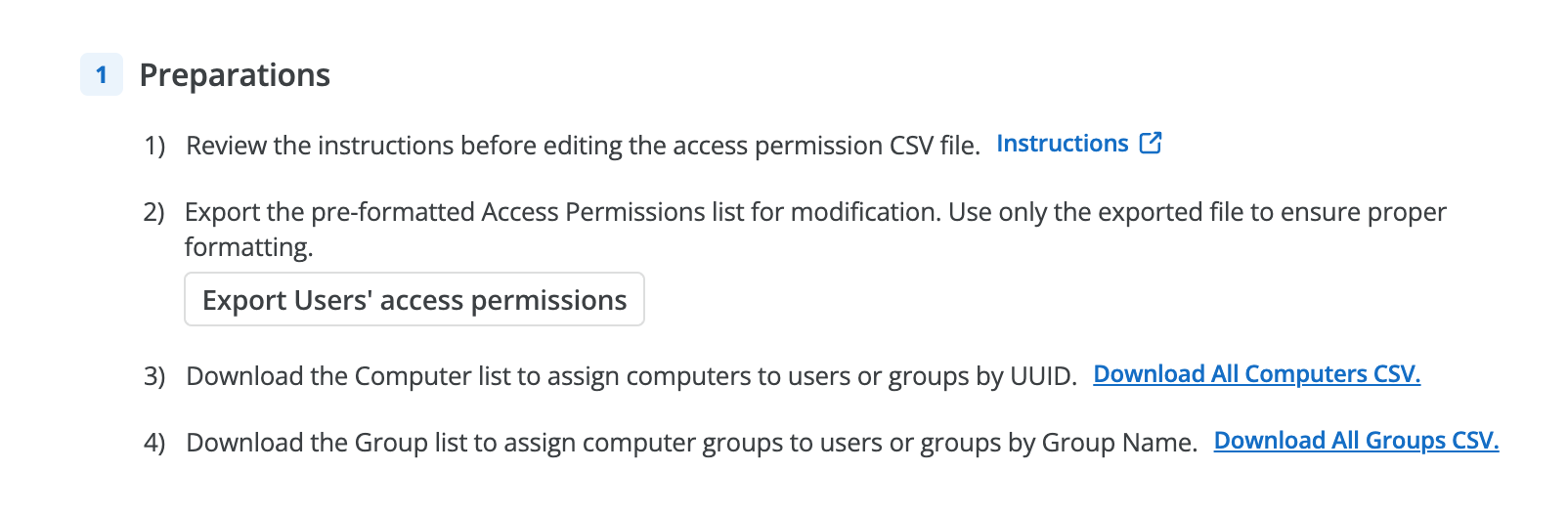This screenshot has width=1568, height=514.
Task: Click the "Group Name." text in step four
Action: (1119, 443)
